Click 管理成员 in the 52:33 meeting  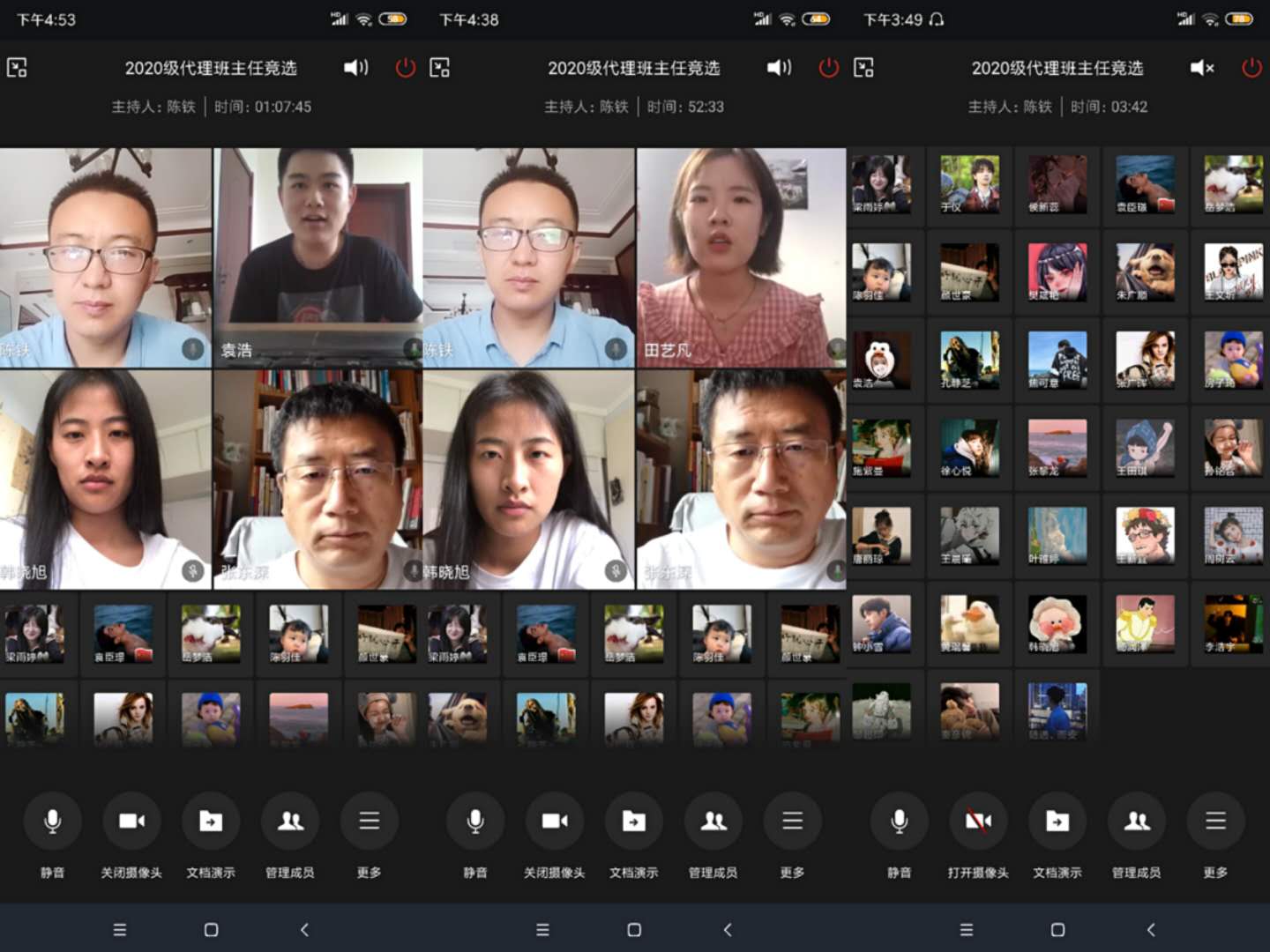(x=713, y=821)
